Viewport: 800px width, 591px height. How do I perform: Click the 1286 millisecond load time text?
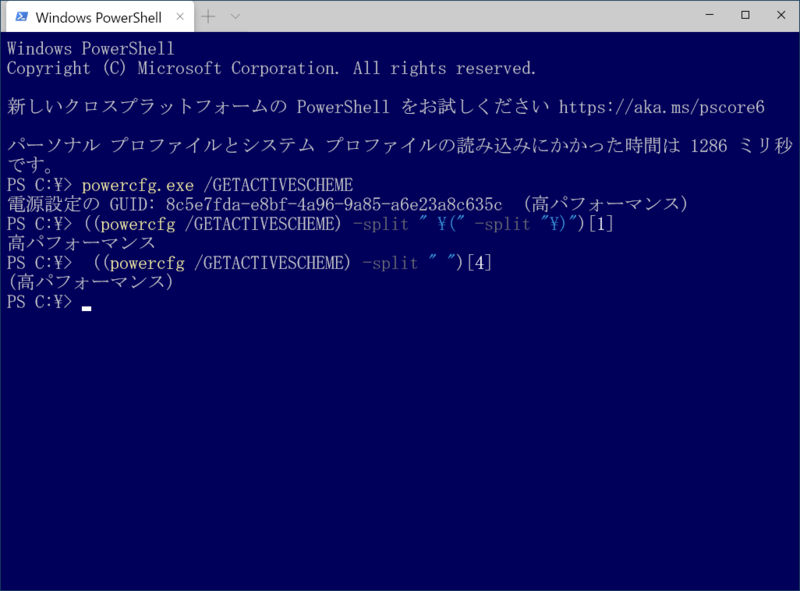click(x=708, y=146)
